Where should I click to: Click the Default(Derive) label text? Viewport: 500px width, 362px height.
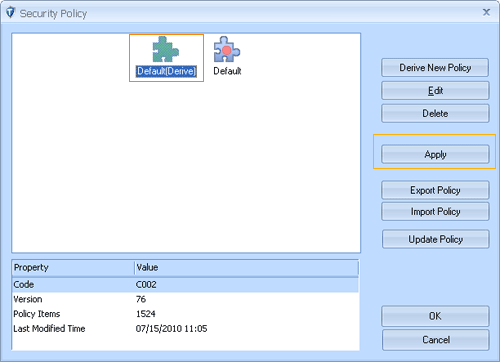166,71
